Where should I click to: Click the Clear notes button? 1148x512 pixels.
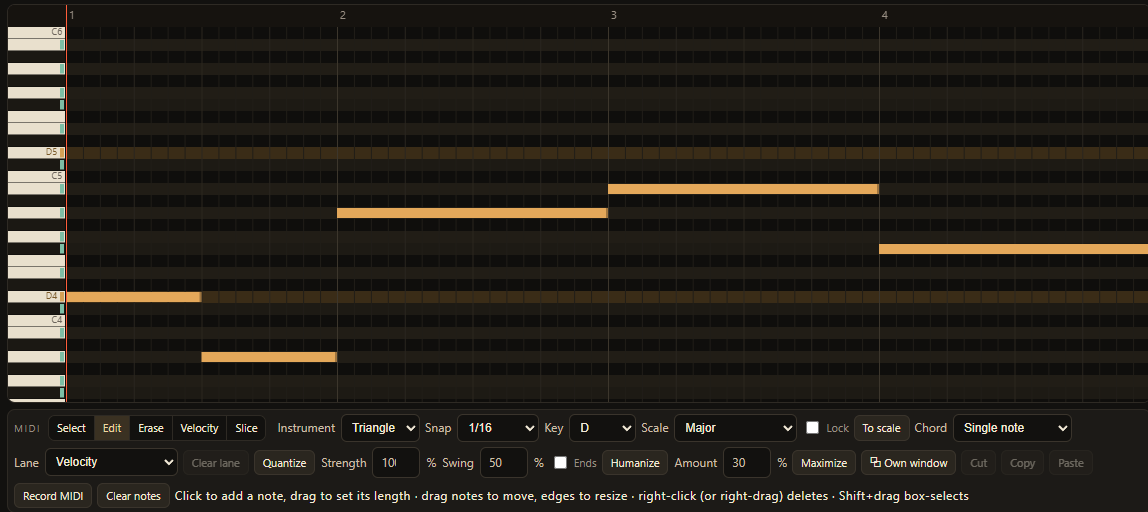tap(133, 496)
